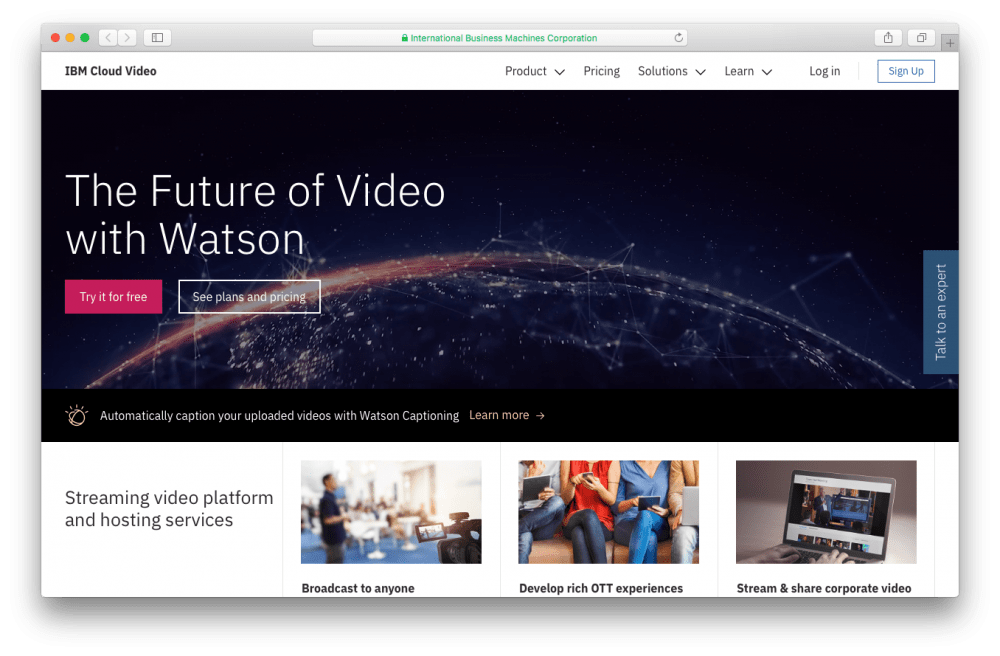Expand the Product dropdown

pyautogui.click(x=534, y=71)
